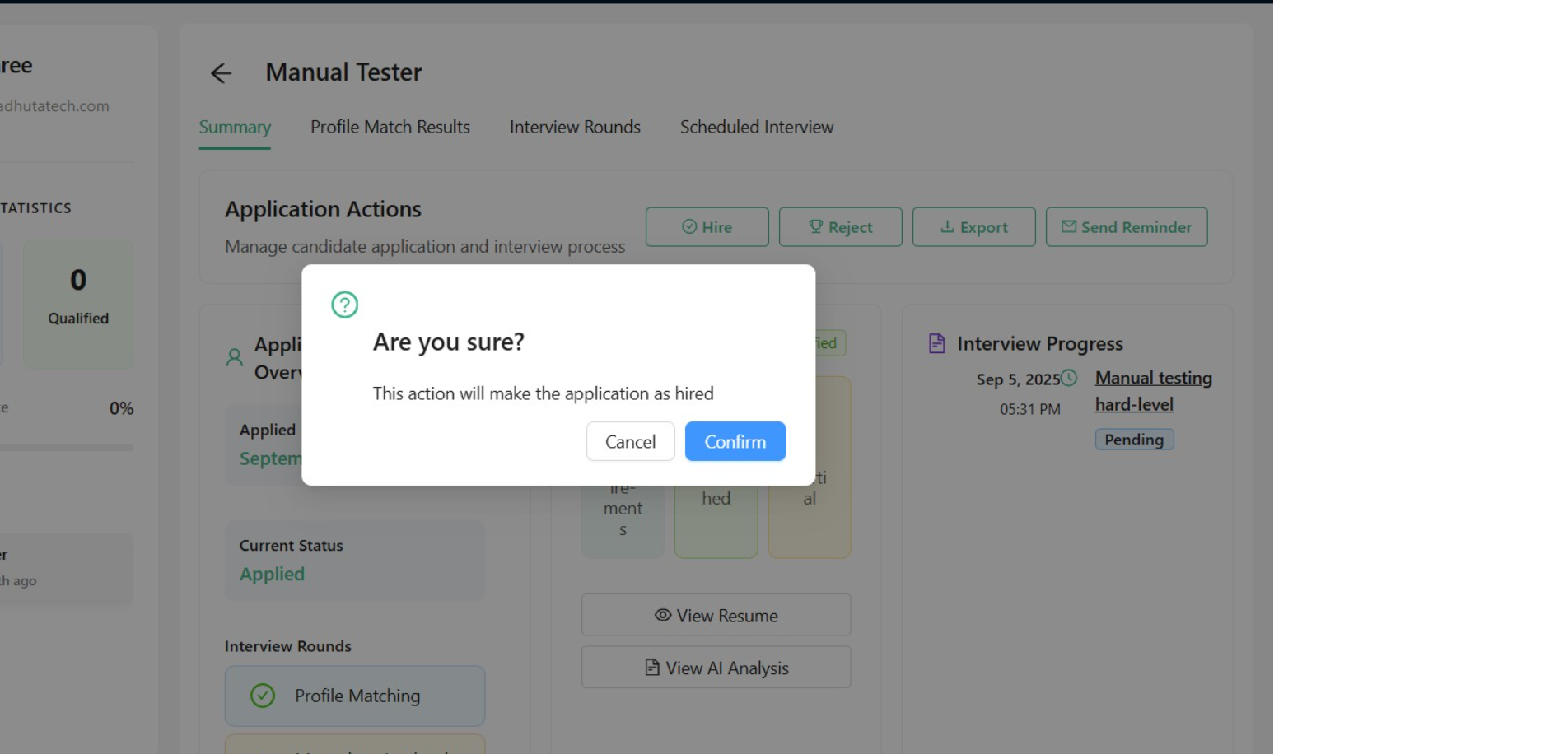Click the Pending status badge

(1133, 440)
